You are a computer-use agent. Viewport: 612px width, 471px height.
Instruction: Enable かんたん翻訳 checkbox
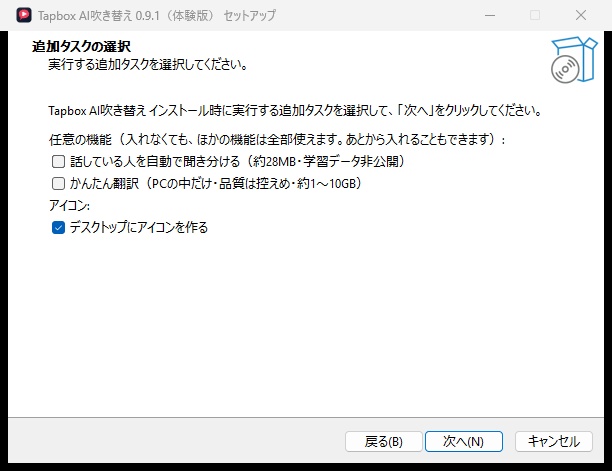click(x=59, y=183)
